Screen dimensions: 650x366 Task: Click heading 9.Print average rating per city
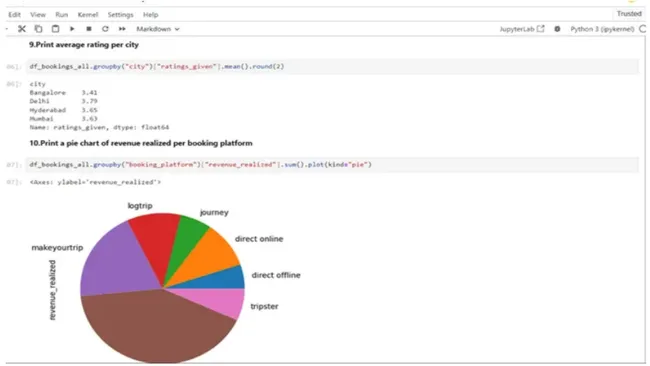pos(84,45)
